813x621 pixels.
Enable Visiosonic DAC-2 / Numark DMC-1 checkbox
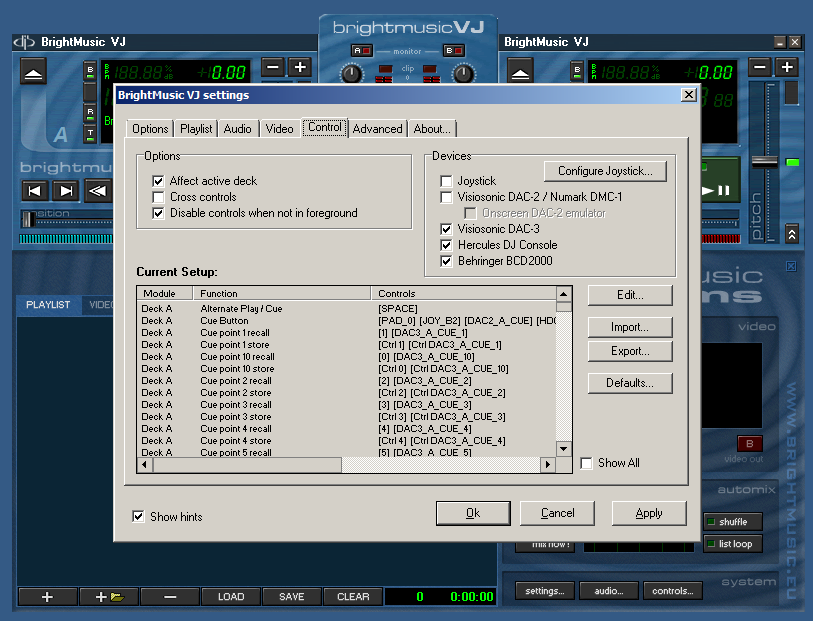point(446,197)
